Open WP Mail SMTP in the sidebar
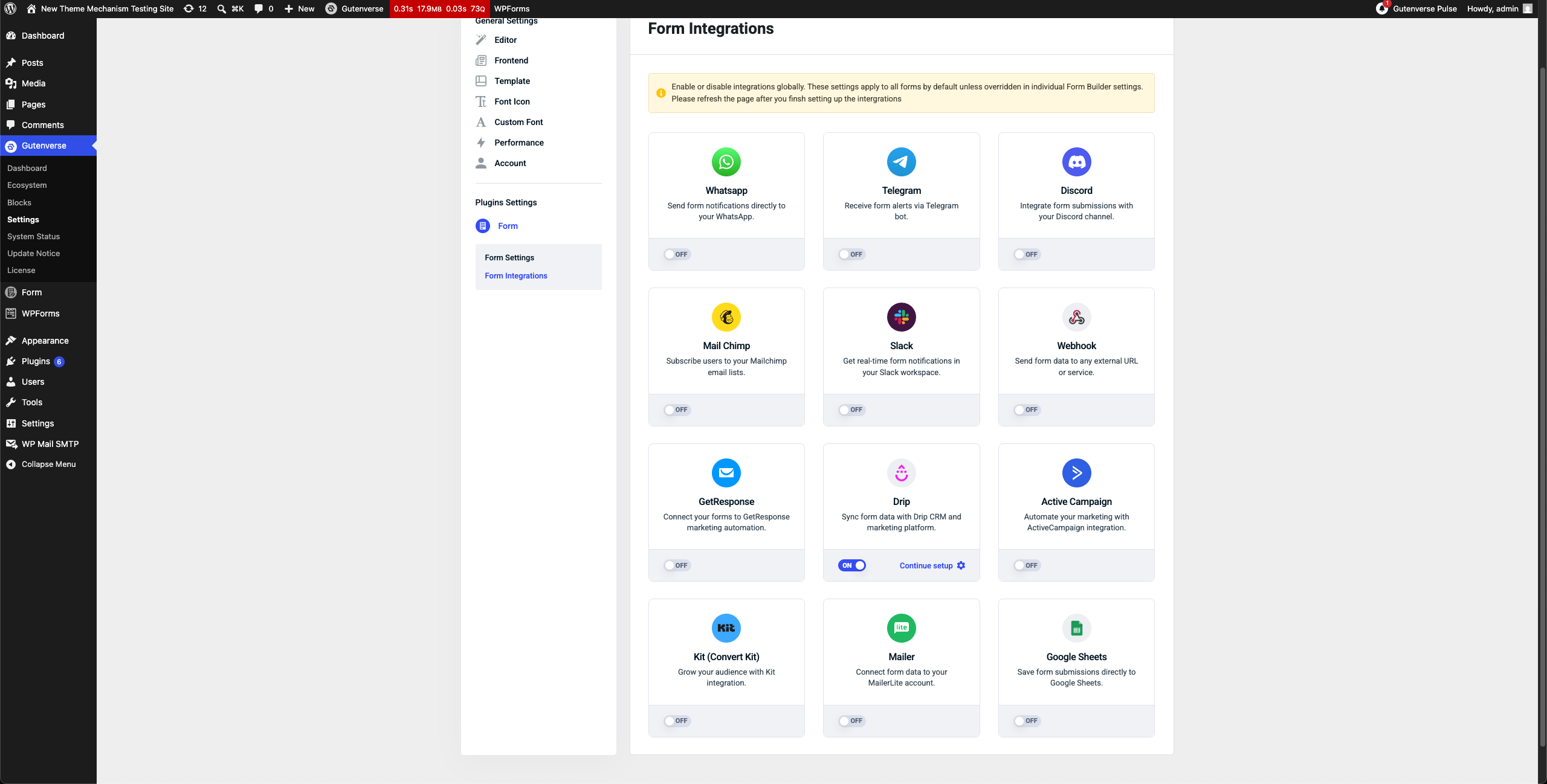The image size is (1547, 784). click(x=48, y=444)
